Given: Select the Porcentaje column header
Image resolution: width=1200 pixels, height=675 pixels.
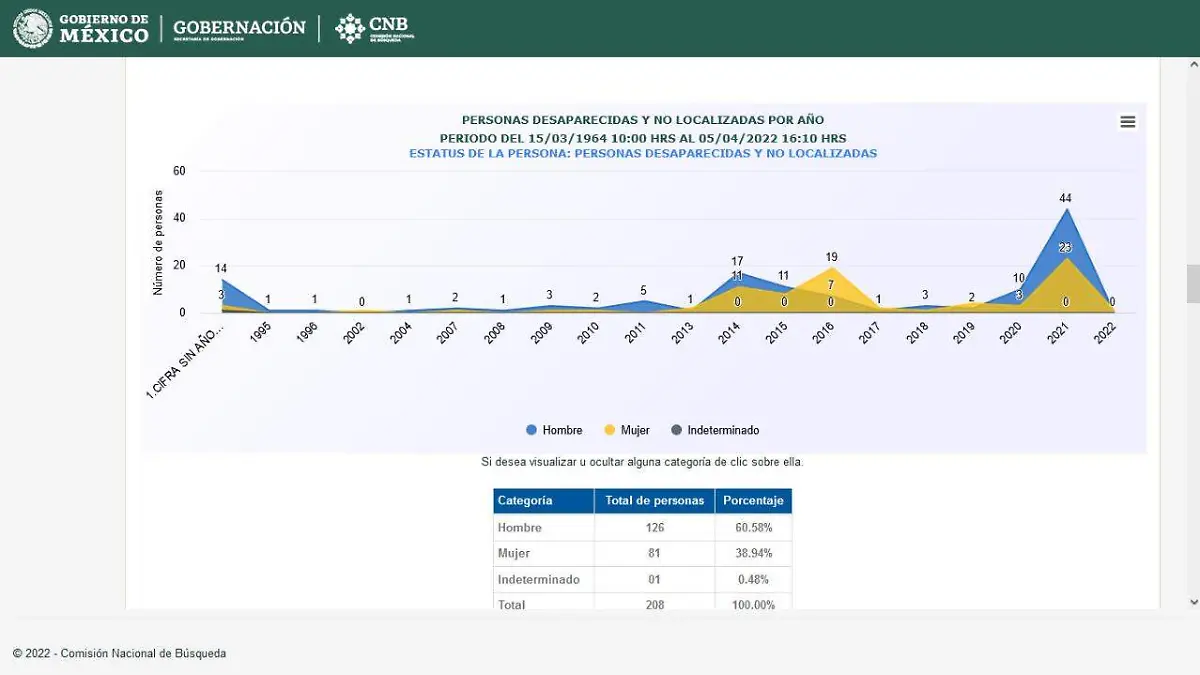Looking at the screenshot, I should point(753,501).
